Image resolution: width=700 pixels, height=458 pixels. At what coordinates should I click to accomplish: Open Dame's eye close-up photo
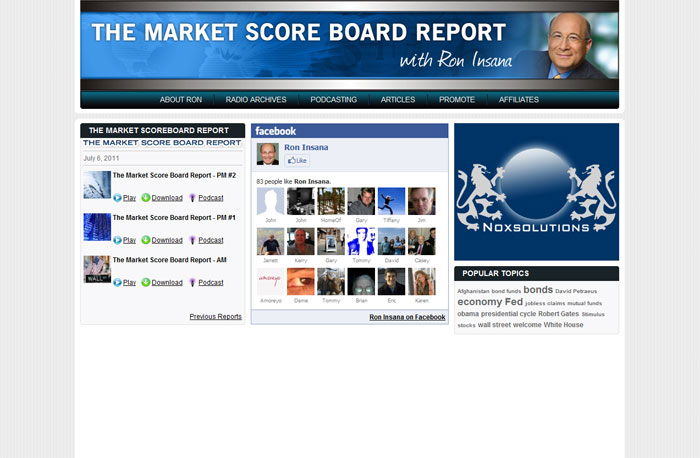[x=301, y=282]
